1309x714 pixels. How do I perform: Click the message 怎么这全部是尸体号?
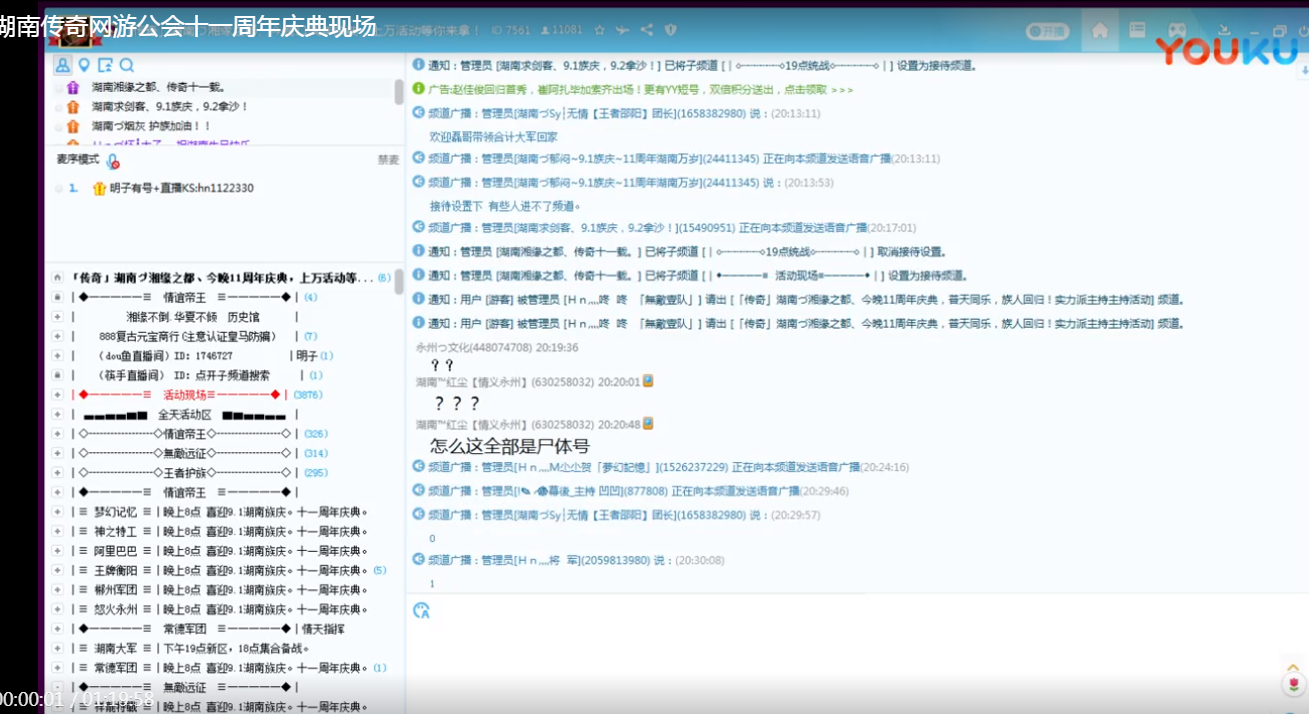pos(509,446)
